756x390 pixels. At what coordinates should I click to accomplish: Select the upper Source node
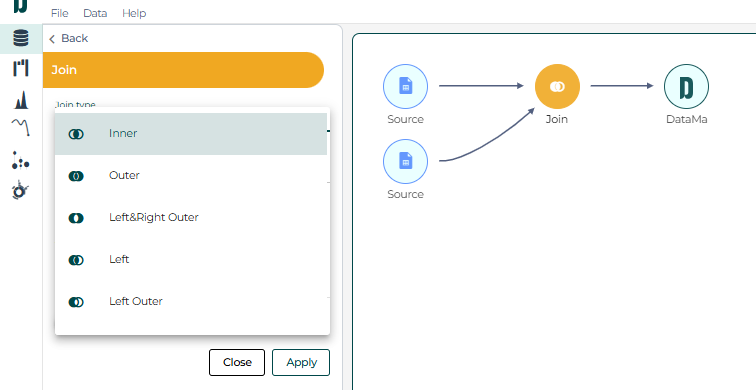point(405,86)
